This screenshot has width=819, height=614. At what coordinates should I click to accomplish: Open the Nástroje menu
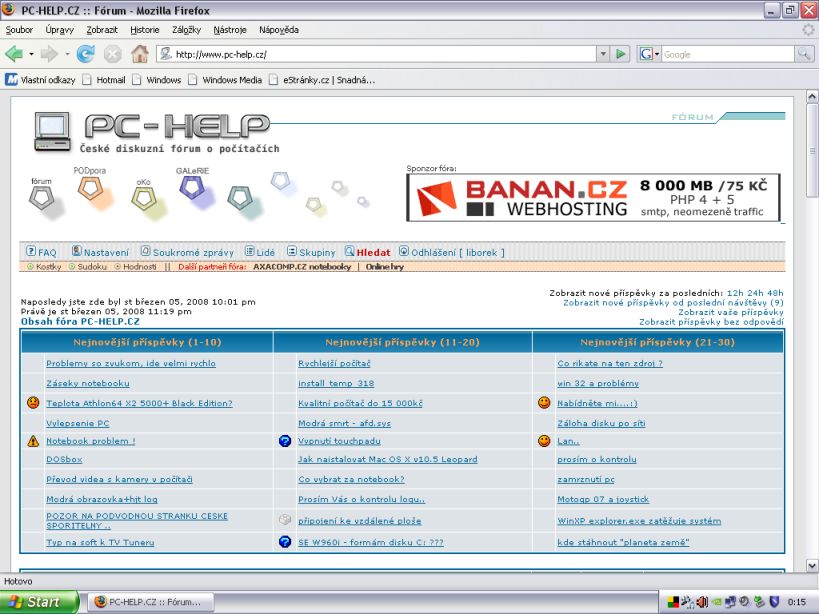[230, 30]
